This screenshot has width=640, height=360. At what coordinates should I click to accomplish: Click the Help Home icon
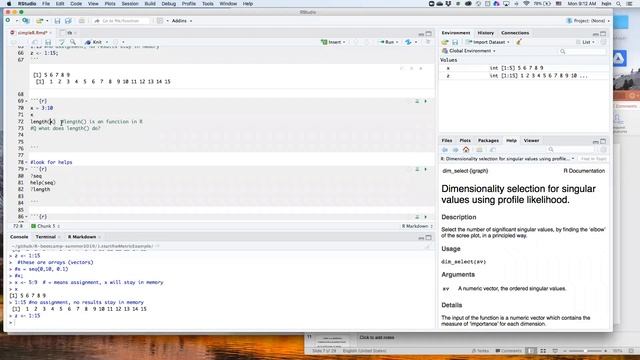pyautogui.click(x=466, y=150)
